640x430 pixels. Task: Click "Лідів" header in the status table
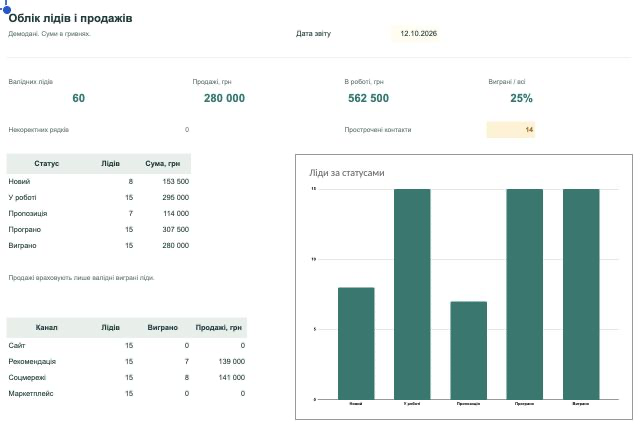pyautogui.click(x=111, y=164)
